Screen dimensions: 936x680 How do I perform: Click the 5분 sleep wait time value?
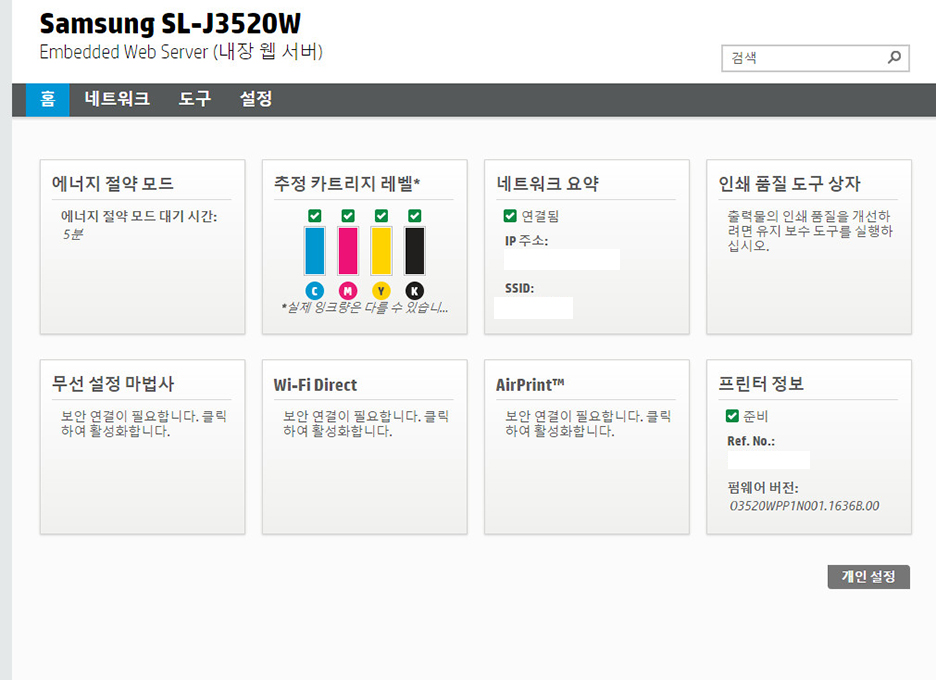click(73, 234)
